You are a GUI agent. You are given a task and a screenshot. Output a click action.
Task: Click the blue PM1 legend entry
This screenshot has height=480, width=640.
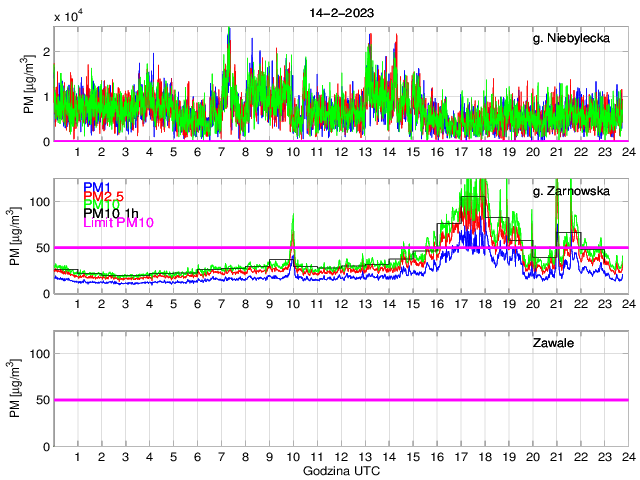[97, 187]
